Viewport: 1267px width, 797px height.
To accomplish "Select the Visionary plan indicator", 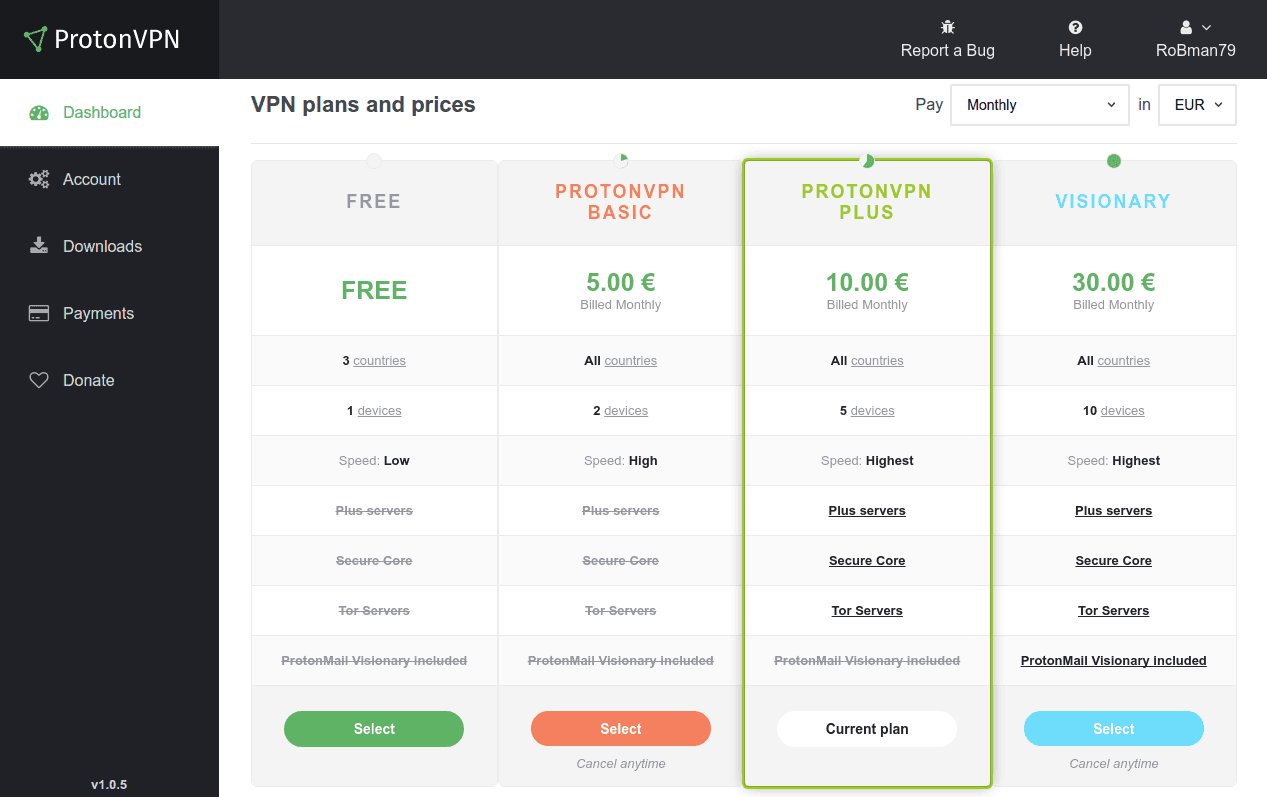I will point(1113,159).
